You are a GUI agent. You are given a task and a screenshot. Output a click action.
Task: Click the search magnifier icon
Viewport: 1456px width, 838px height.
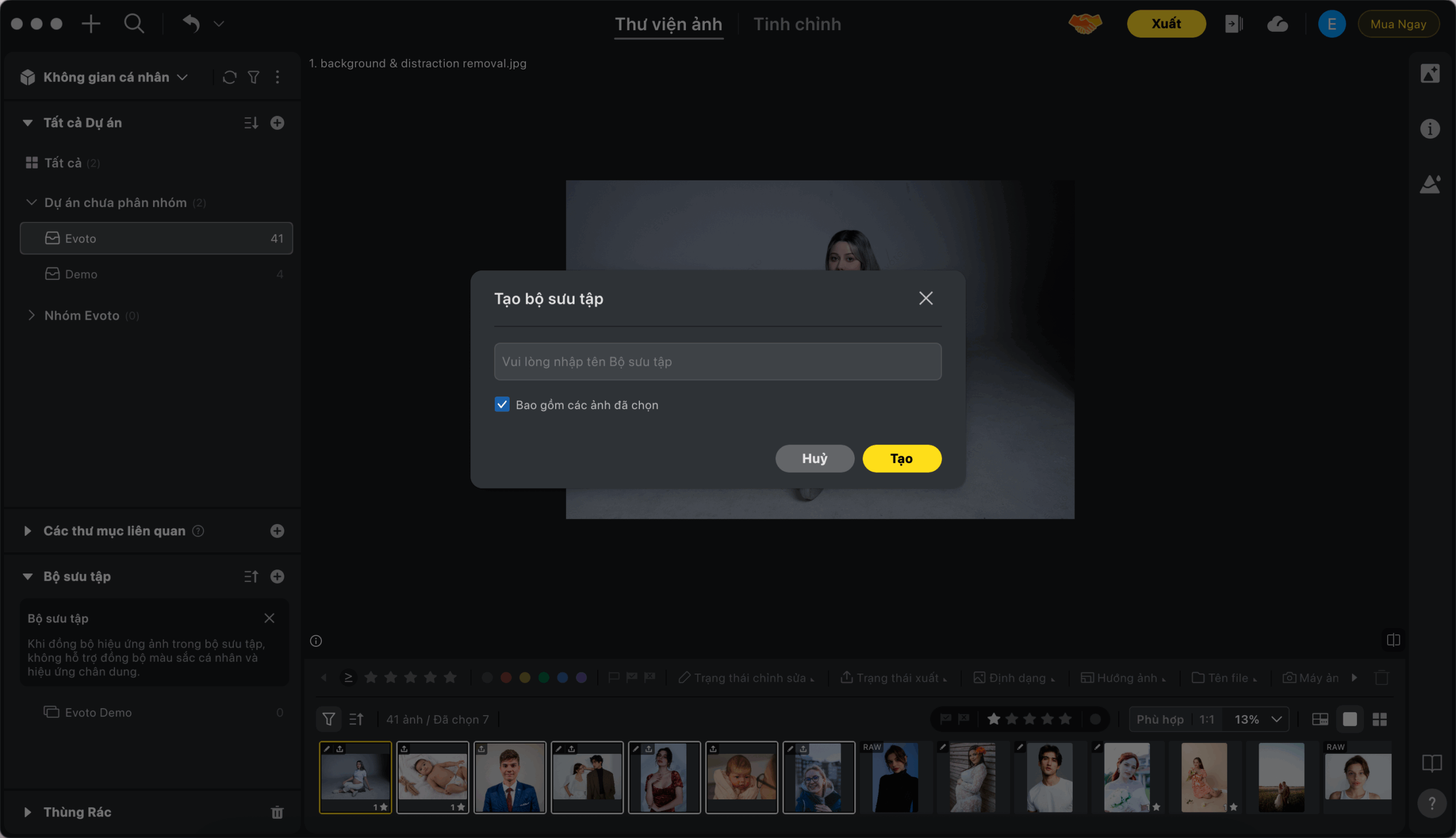(134, 23)
